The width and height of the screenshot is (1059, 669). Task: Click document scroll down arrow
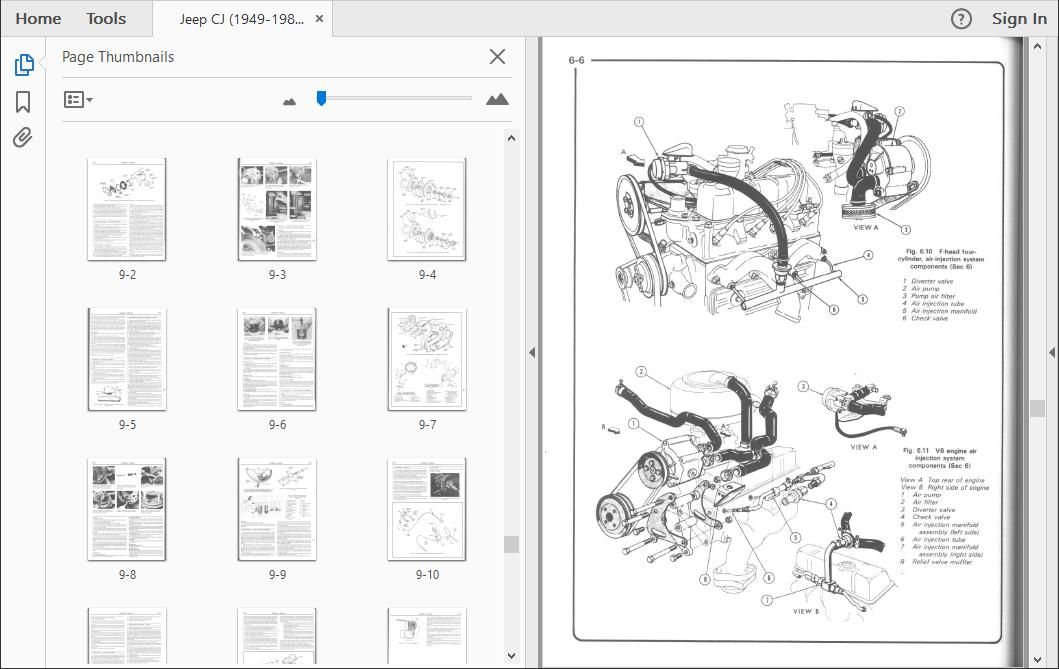pos(1037,660)
